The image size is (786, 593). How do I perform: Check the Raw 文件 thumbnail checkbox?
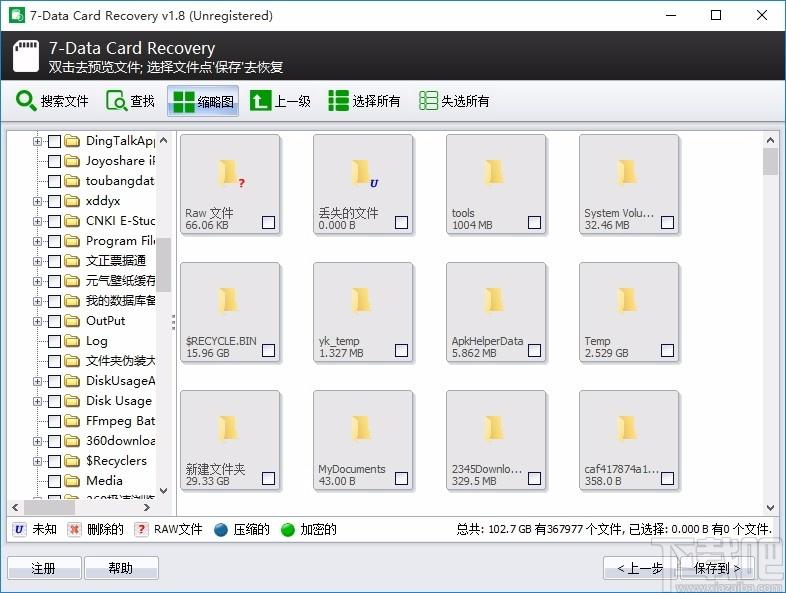point(269,222)
